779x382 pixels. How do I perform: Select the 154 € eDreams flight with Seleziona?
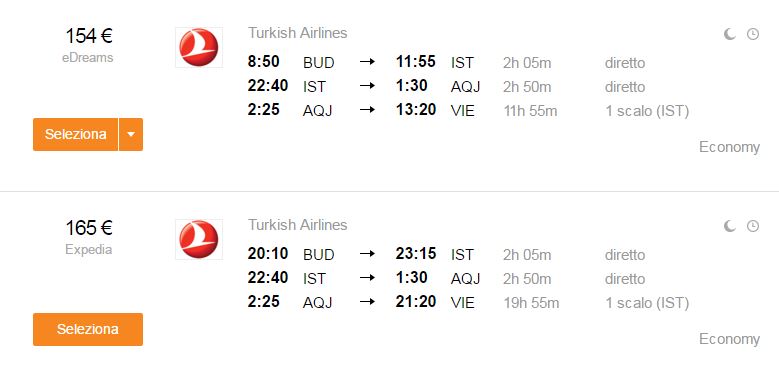(76, 134)
